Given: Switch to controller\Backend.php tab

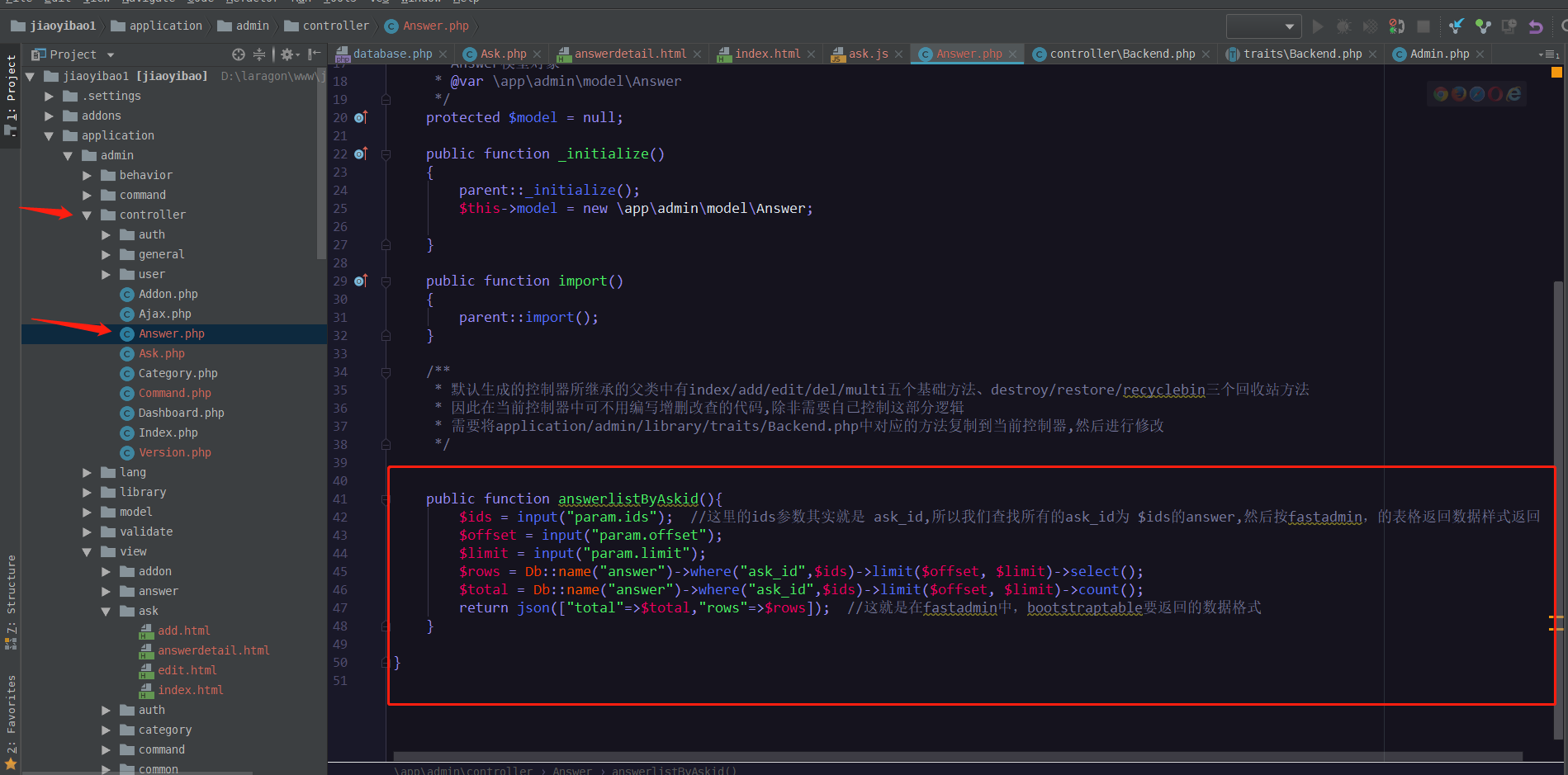Looking at the screenshot, I should coord(1121,54).
